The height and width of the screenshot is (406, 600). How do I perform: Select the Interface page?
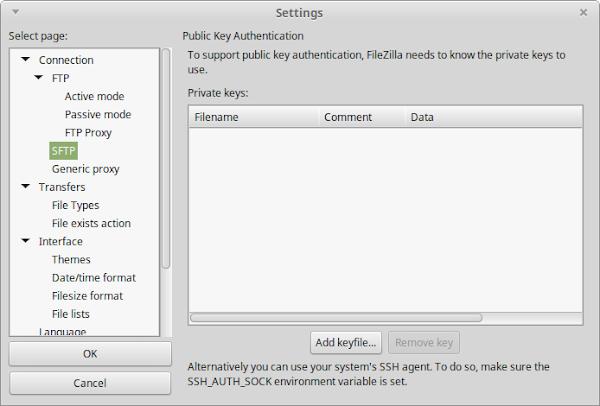[x=60, y=241]
